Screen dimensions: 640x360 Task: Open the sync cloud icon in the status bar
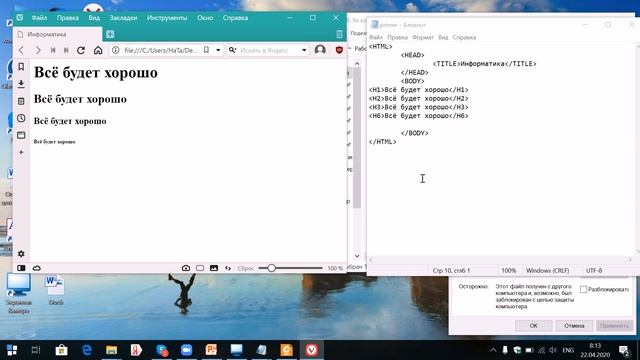[37, 268]
